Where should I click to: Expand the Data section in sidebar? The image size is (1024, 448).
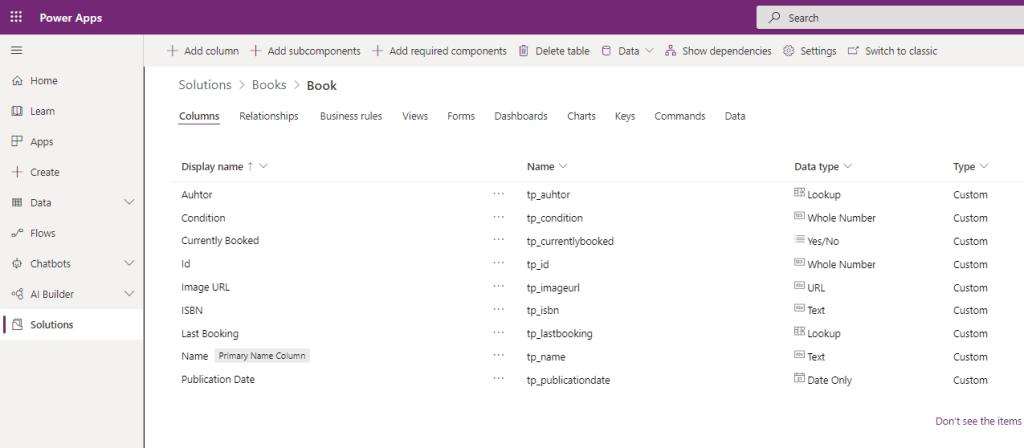(x=128, y=203)
